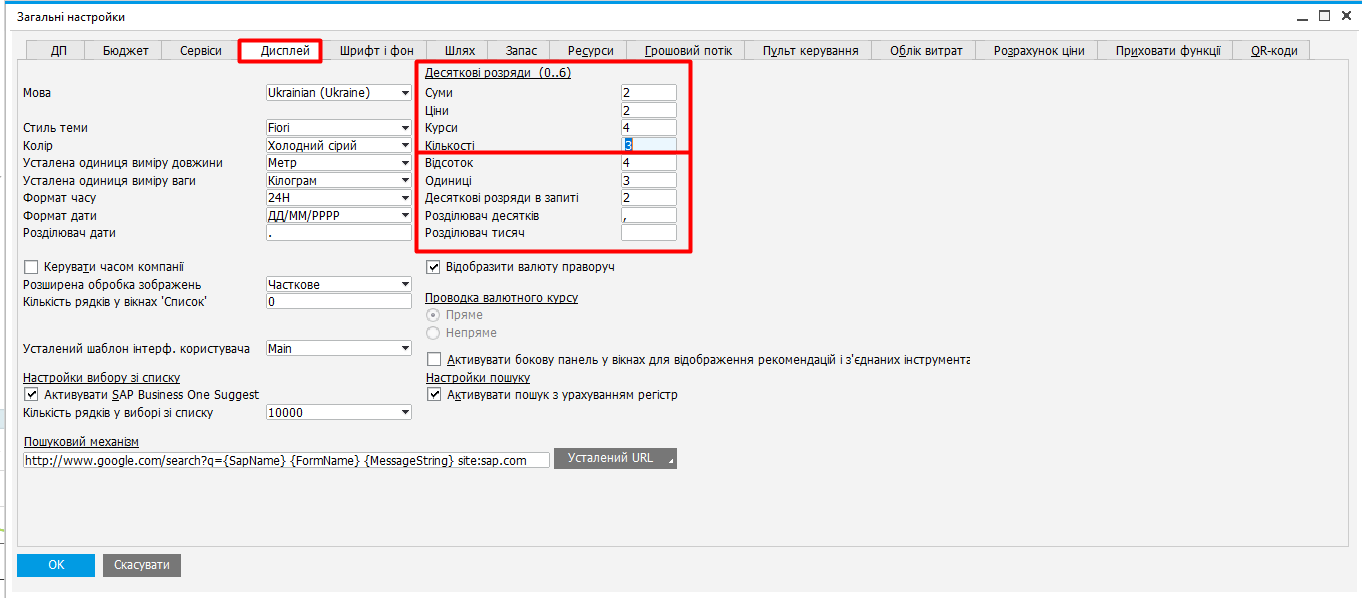Enable Керувати часом компанії checkbox
This screenshot has height=598, width=1362.
tap(31, 267)
